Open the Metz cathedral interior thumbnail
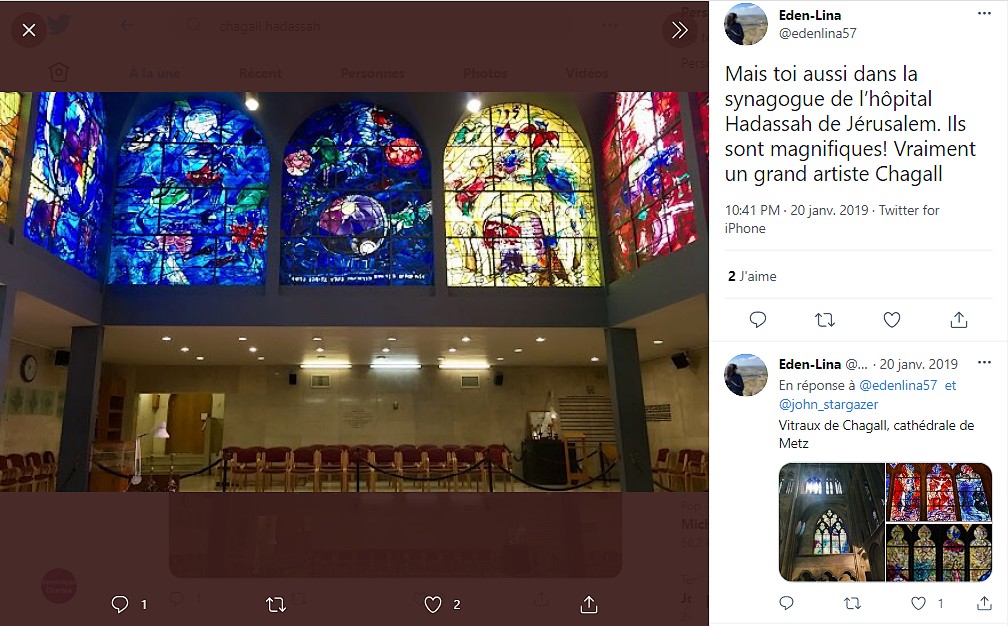 831,522
